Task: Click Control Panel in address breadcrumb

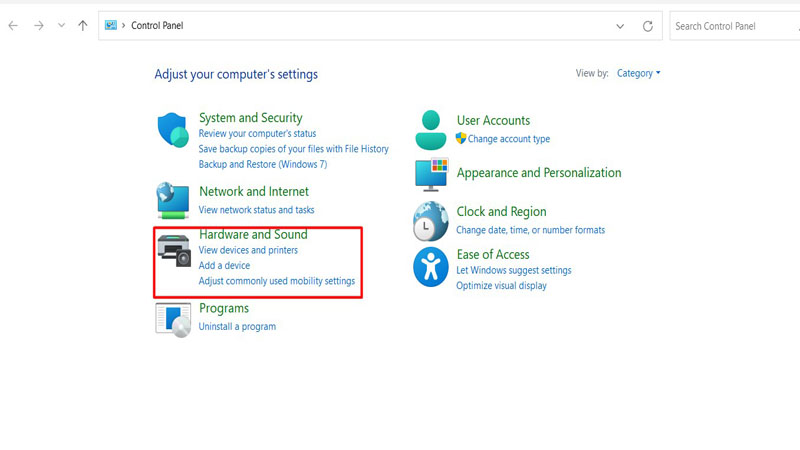Action: 157,26
